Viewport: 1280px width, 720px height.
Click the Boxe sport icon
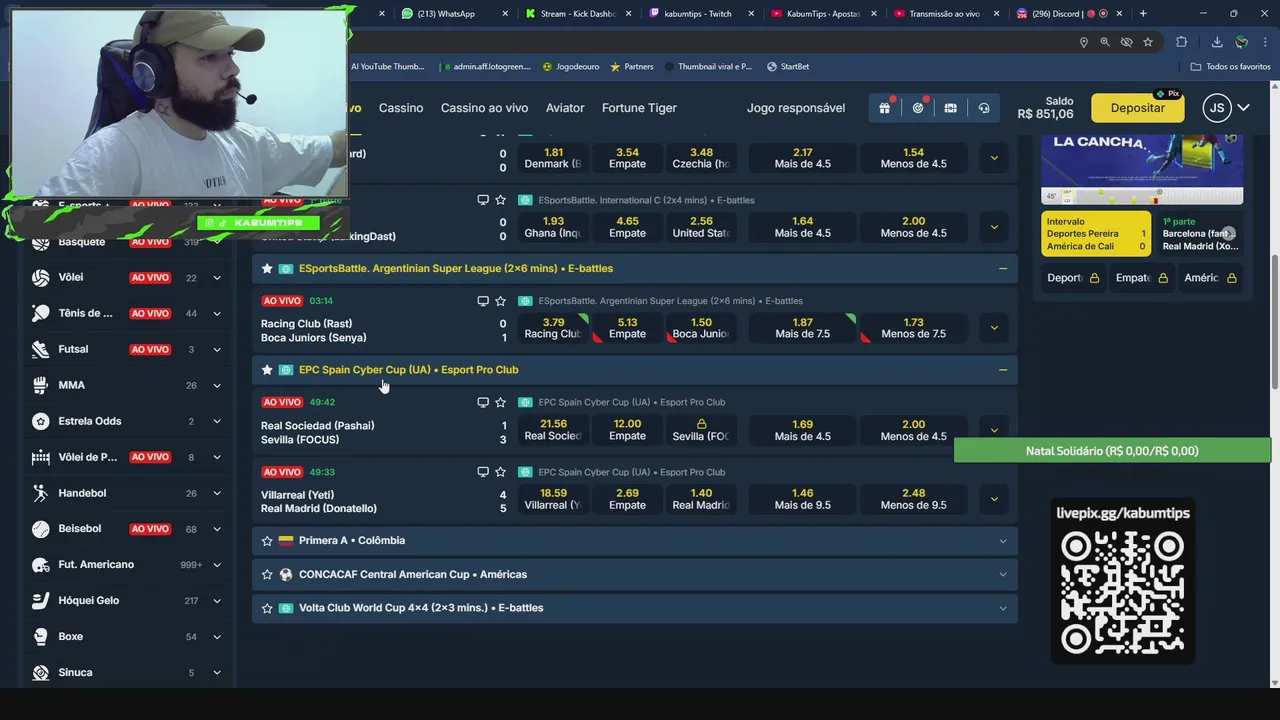pos(40,637)
